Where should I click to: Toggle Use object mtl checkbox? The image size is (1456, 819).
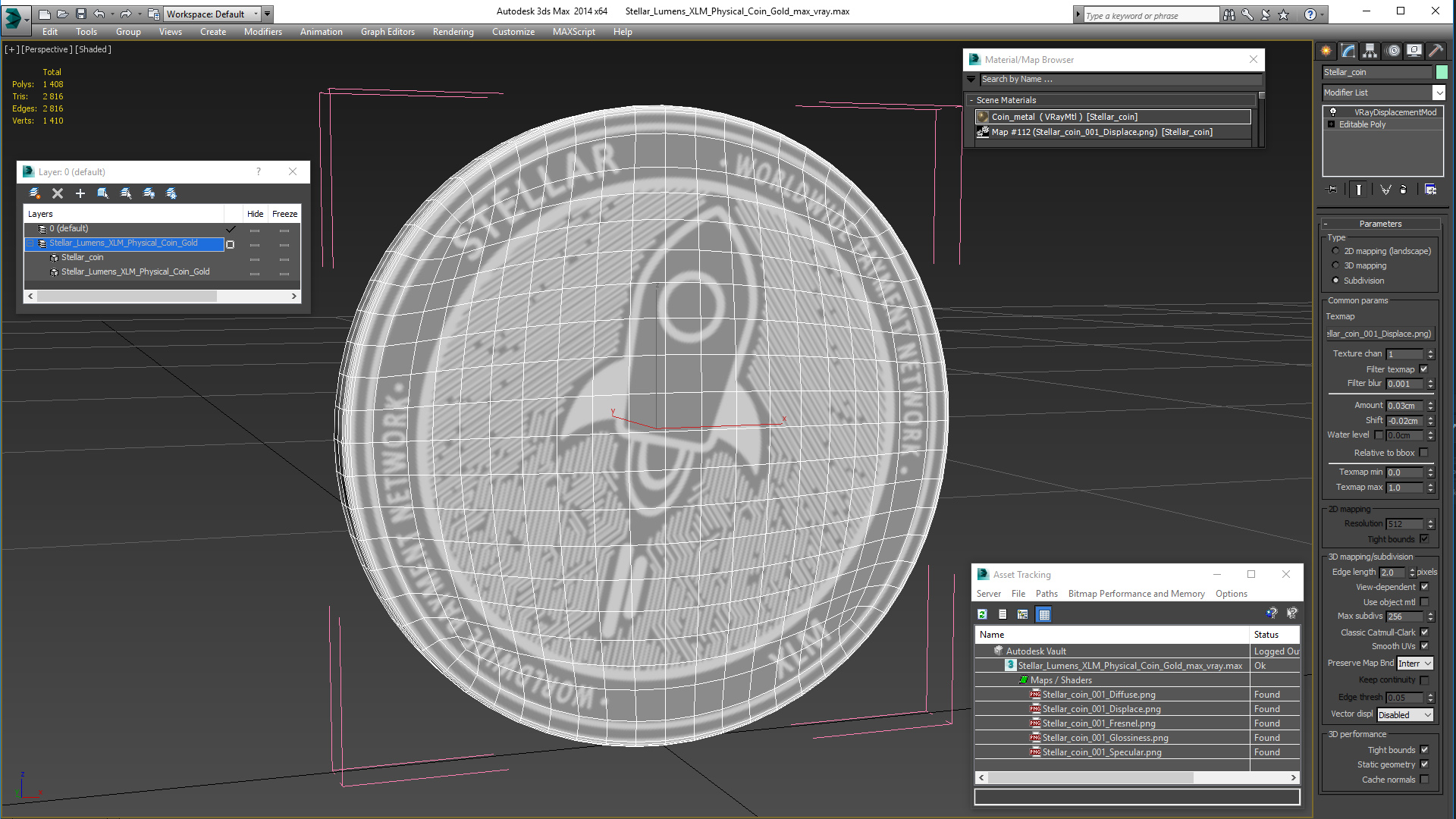(x=1424, y=602)
